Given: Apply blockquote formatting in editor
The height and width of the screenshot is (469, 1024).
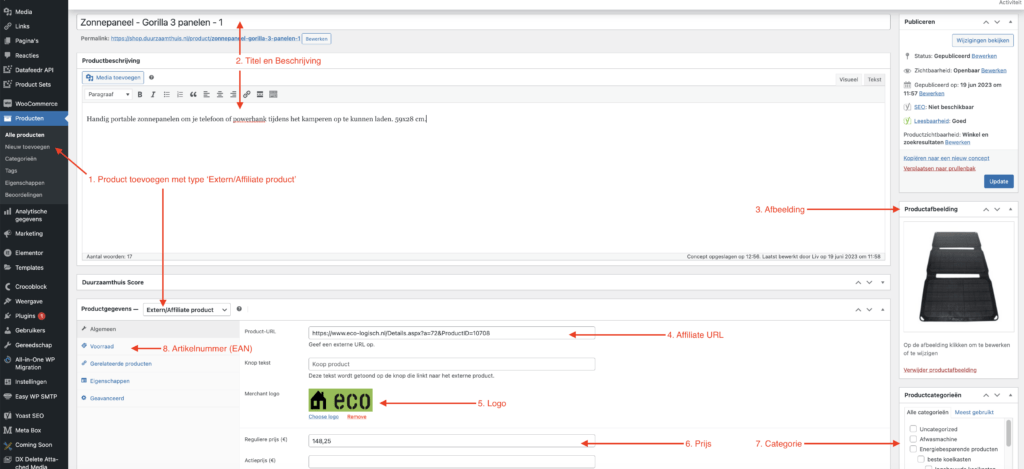Looking at the screenshot, I should pos(193,95).
